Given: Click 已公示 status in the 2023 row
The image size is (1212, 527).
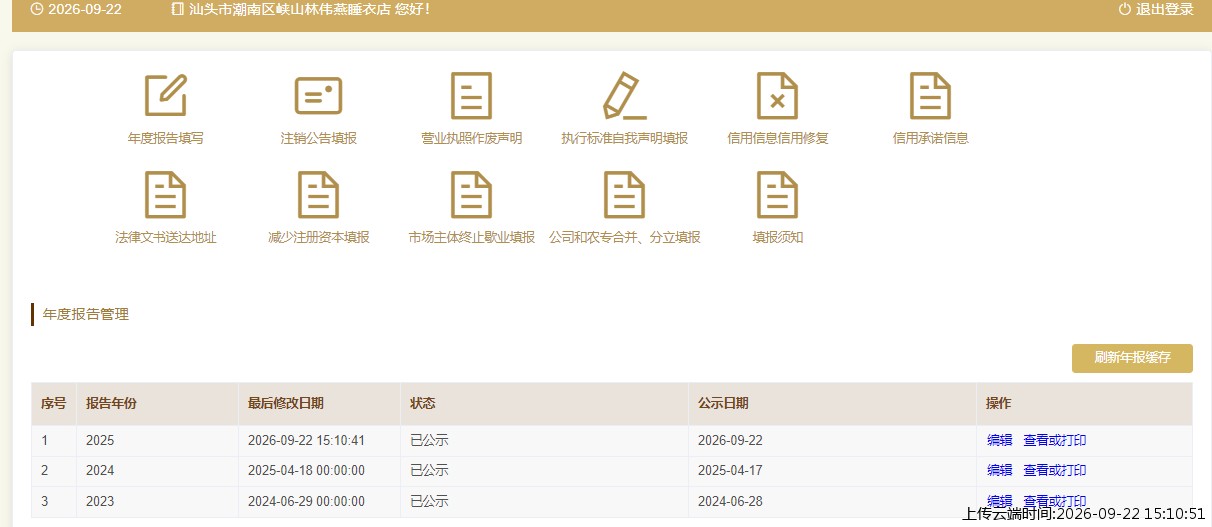Looking at the screenshot, I should (x=429, y=501).
